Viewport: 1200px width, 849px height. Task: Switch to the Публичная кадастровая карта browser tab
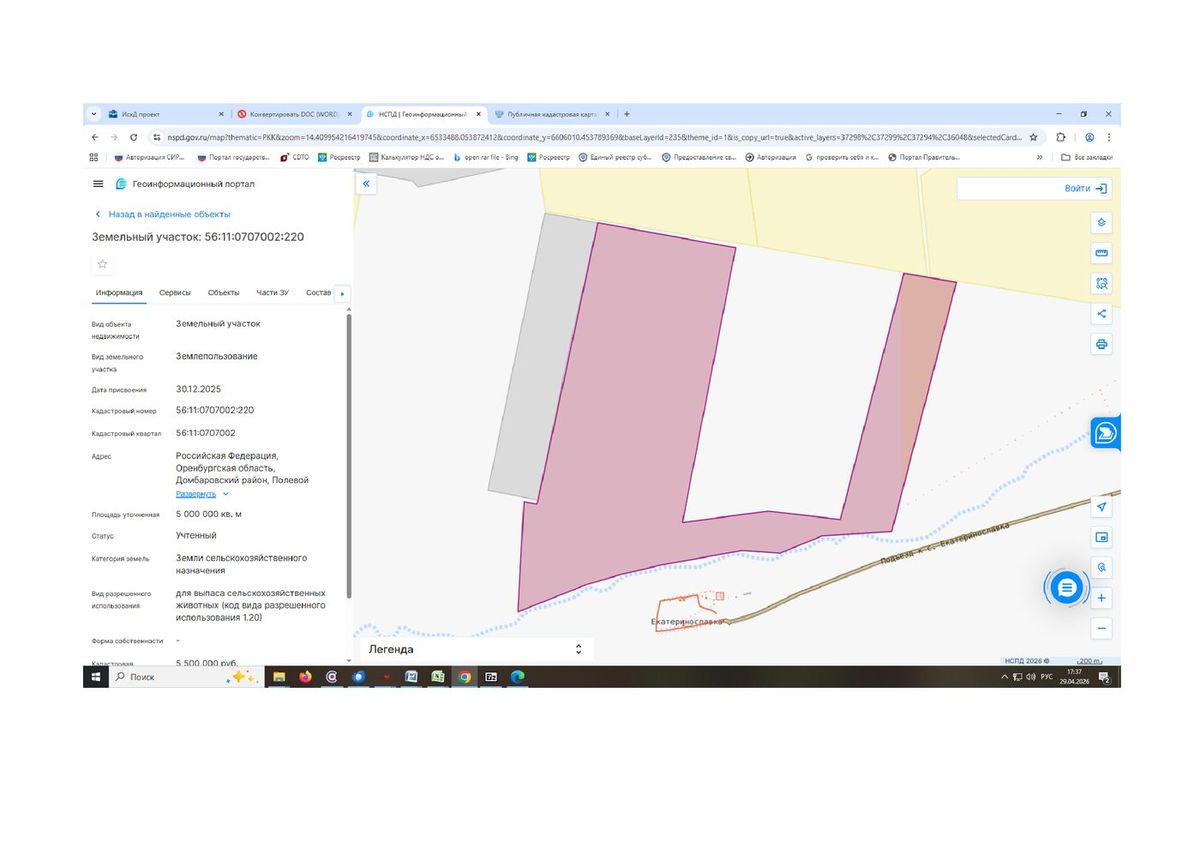[553, 114]
